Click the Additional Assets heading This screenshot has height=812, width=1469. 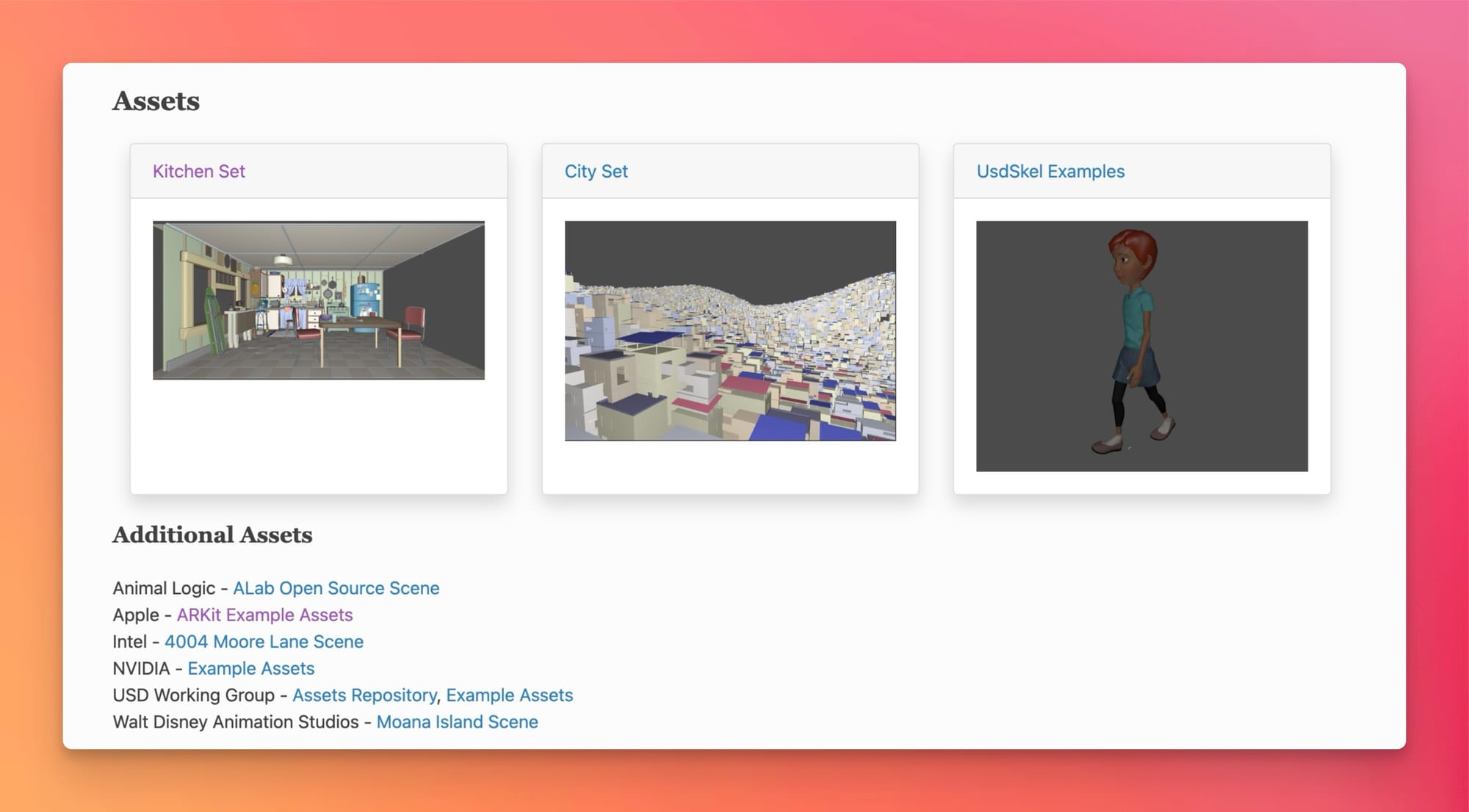212,534
